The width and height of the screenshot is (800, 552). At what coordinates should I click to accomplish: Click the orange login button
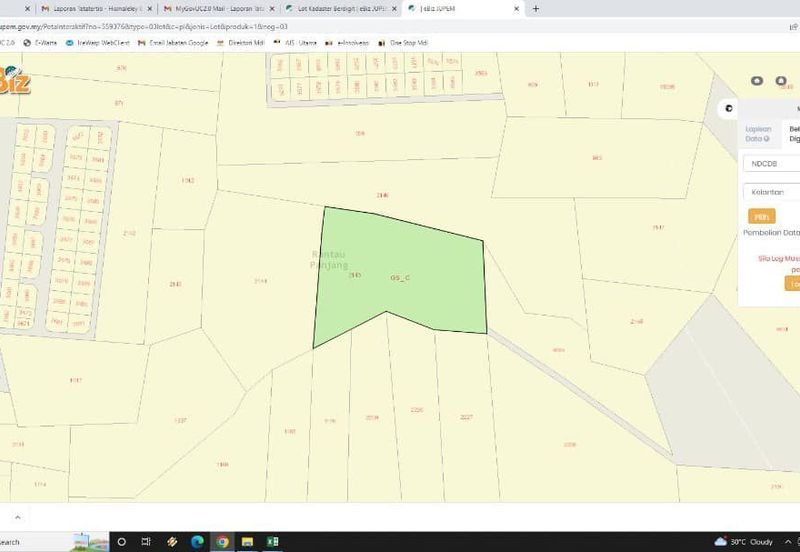click(x=793, y=283)
